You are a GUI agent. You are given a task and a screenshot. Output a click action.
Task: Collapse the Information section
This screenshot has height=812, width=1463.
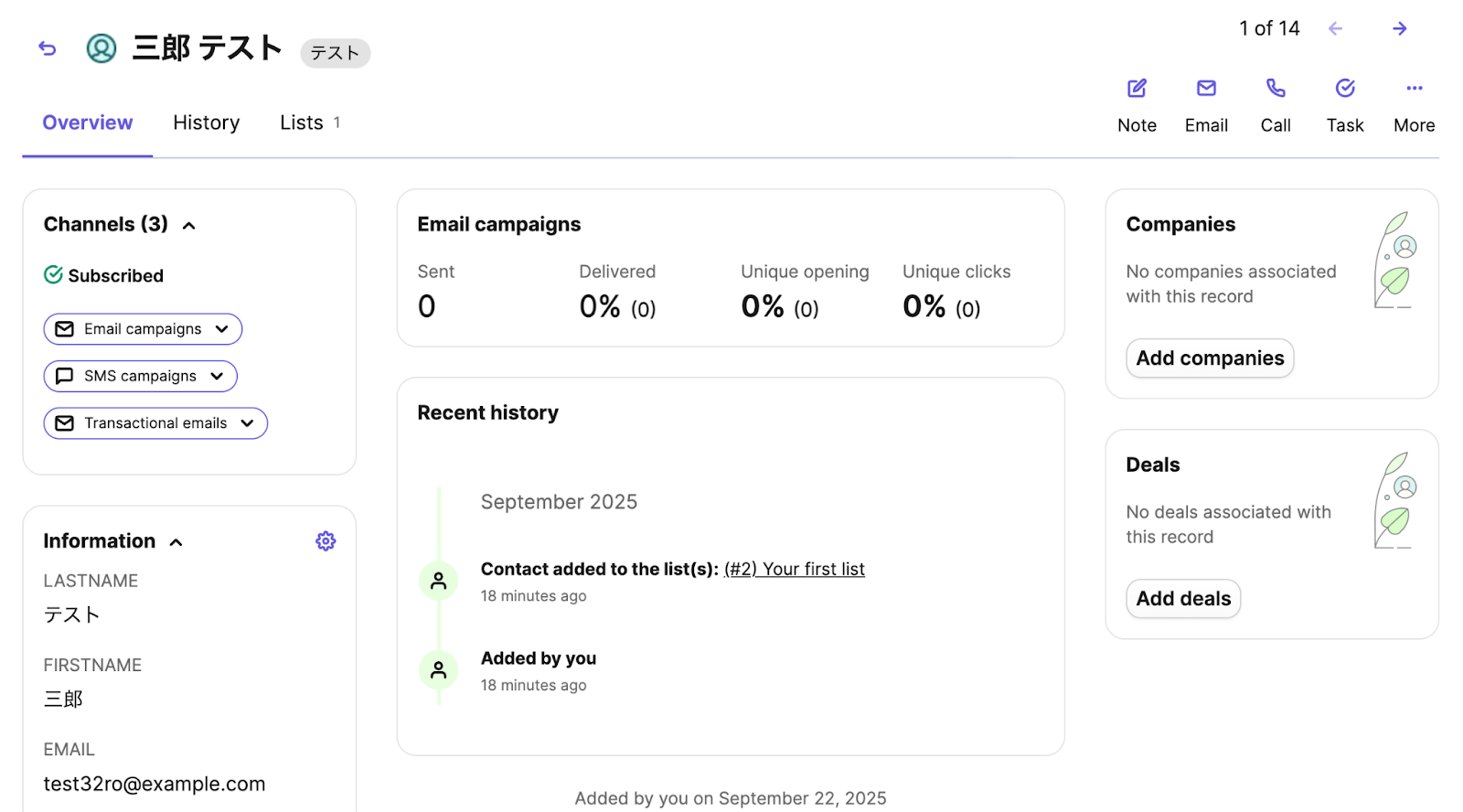pos(176,542)
